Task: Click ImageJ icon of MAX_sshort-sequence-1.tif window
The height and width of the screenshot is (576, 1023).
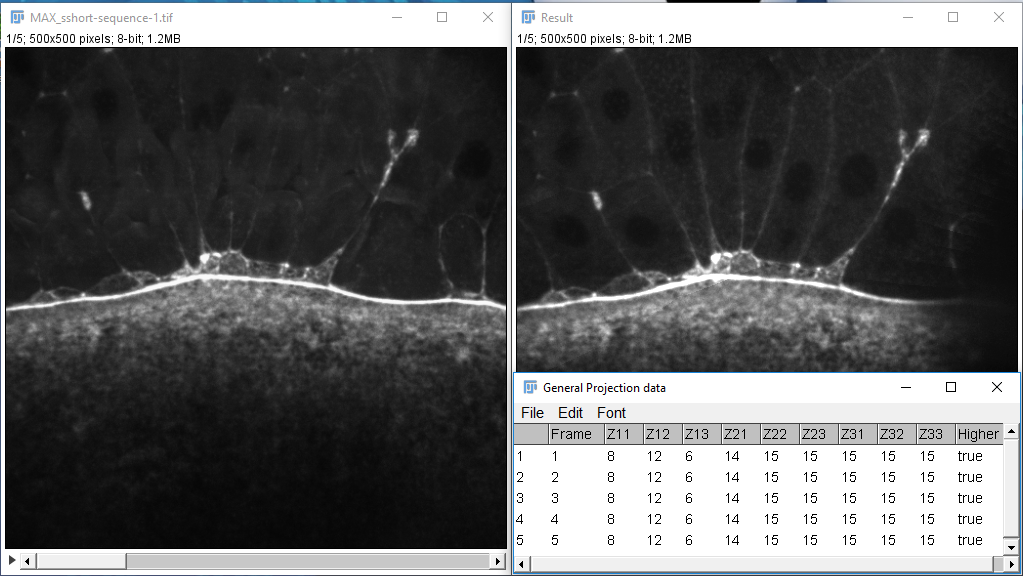Action: (17, 17)
